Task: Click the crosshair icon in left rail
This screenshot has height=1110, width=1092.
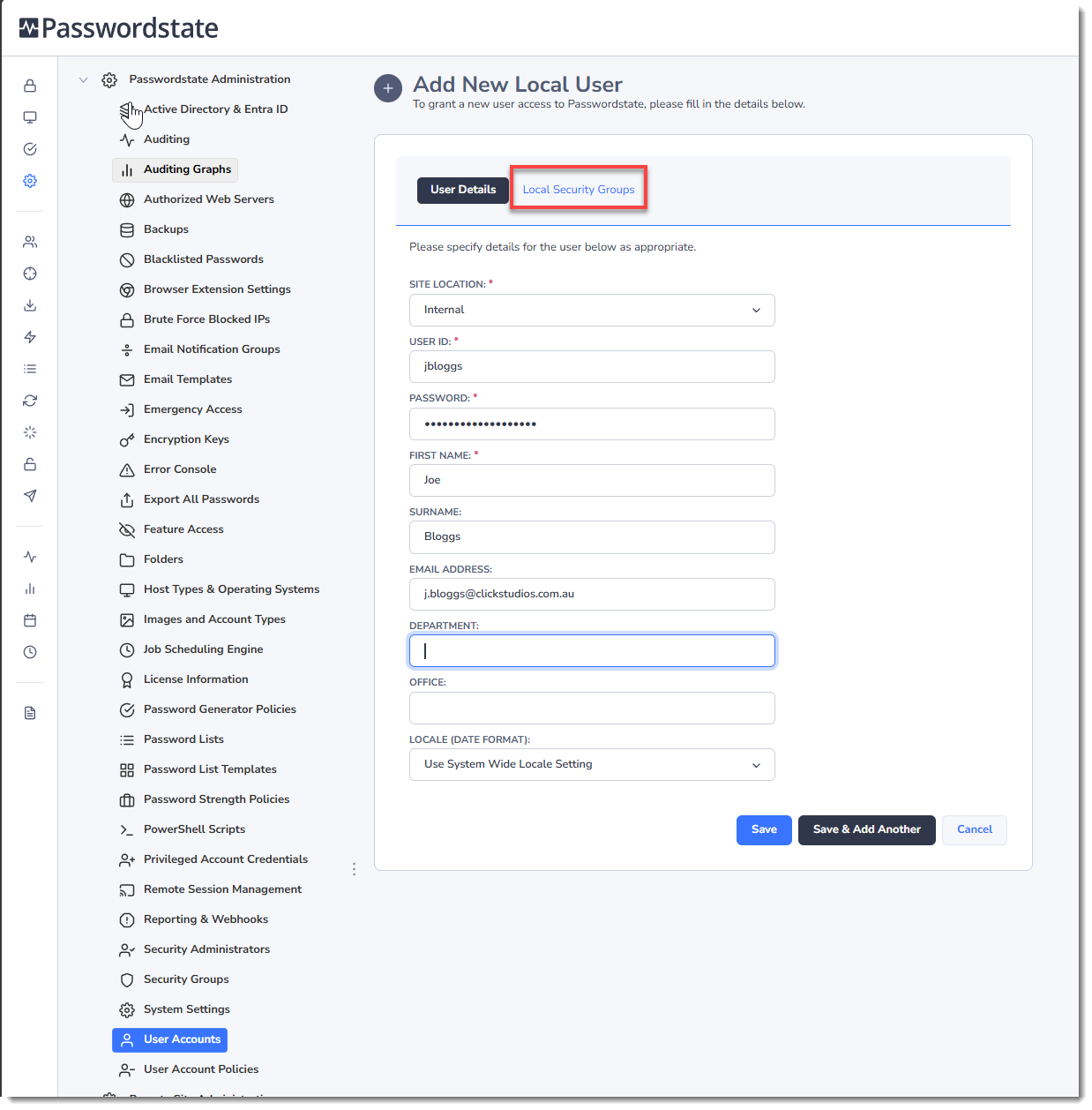Action: (x=30, y=274)
